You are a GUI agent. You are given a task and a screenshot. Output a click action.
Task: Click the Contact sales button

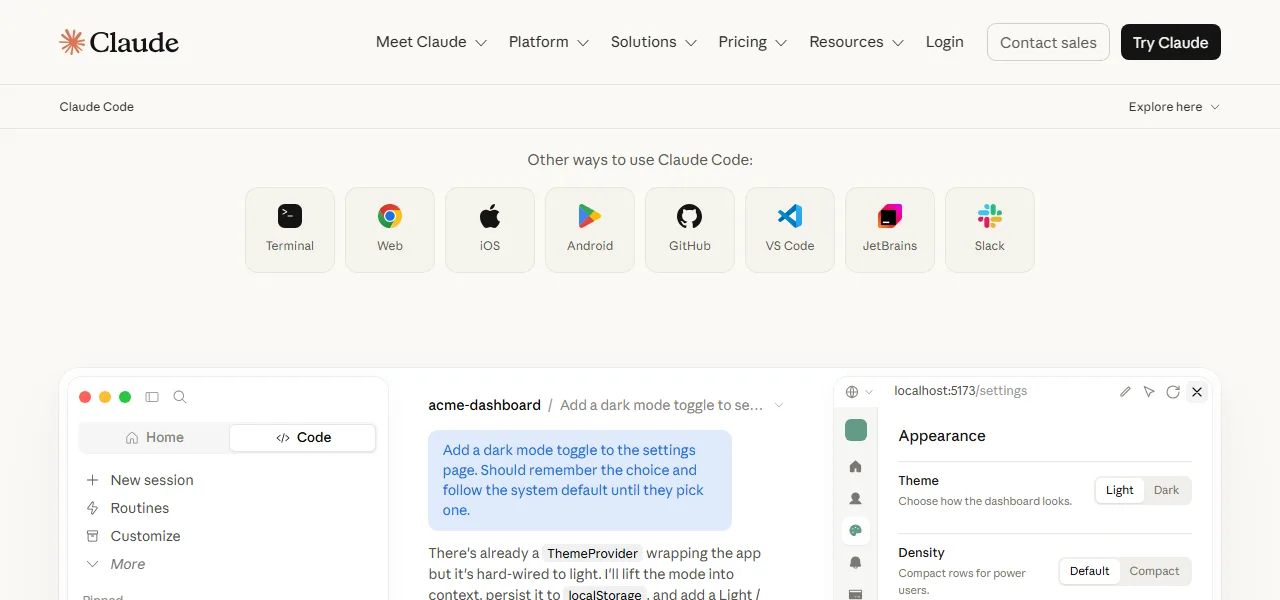[x=1048, y=42]
